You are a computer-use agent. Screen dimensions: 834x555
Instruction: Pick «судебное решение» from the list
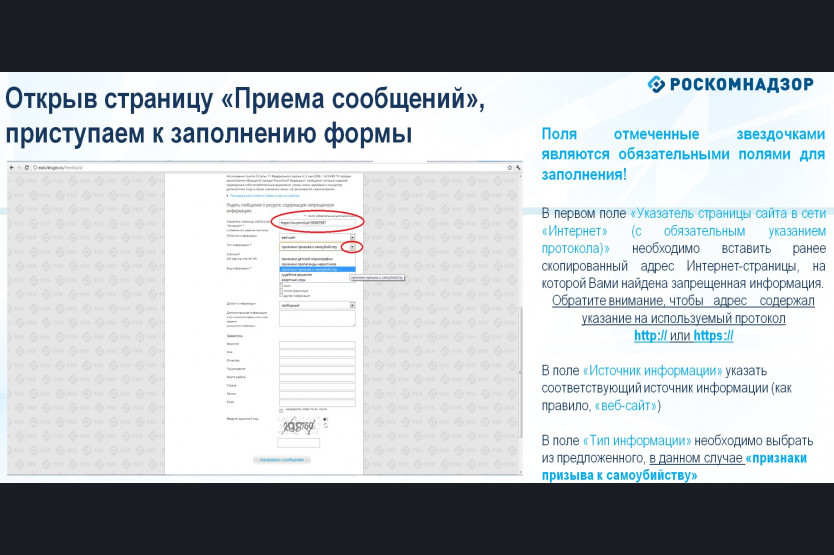(300, 274)
